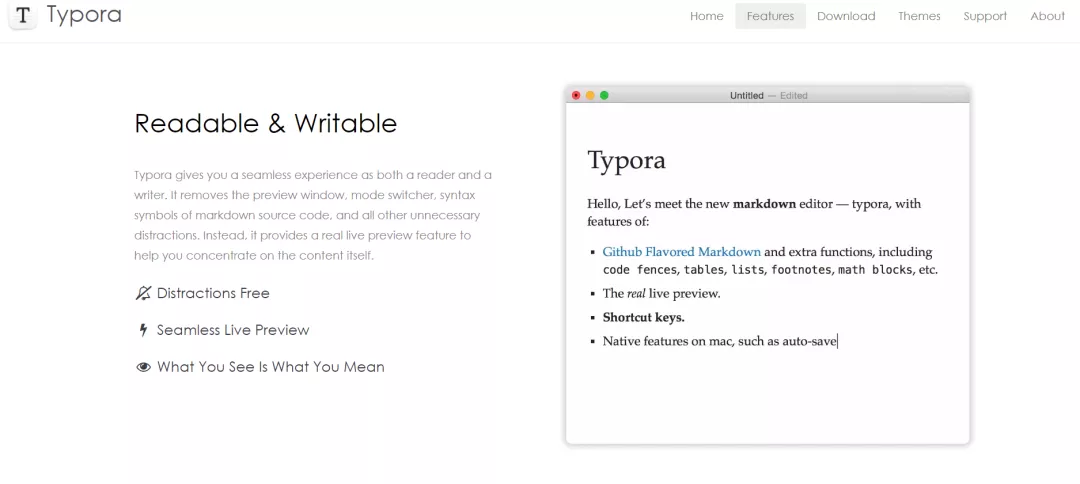The image size is (1080, 484).
Task: Click the yellow minimize dot on Untitled window
Action: pyautogui.click(x=590, y=96)
